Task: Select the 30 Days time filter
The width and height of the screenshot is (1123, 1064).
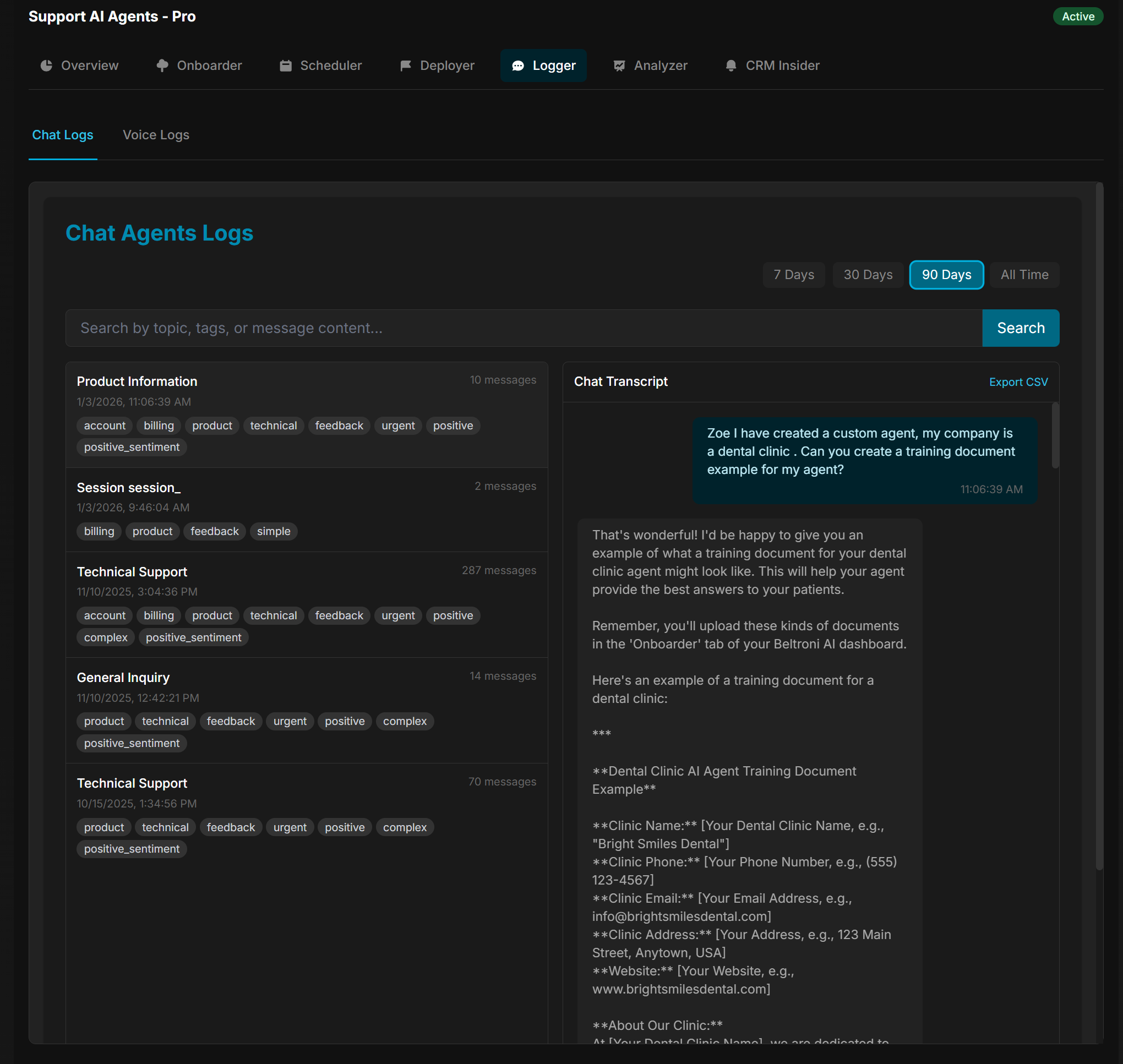Action: pyautogui.click(x=868, y=275)
